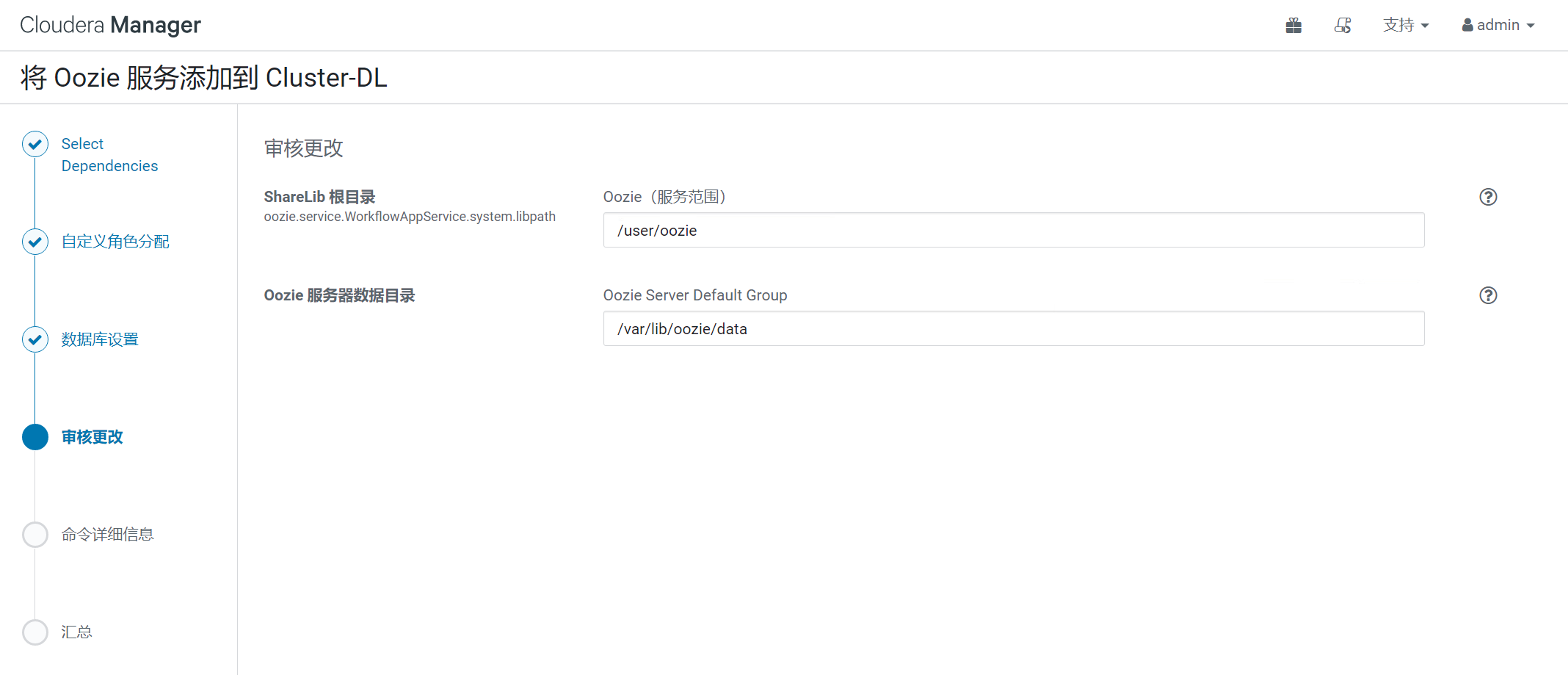1568x675 pixels.
Task: Click the Oozie（服务范围）scope label
Action: click(x=665, y=197)
